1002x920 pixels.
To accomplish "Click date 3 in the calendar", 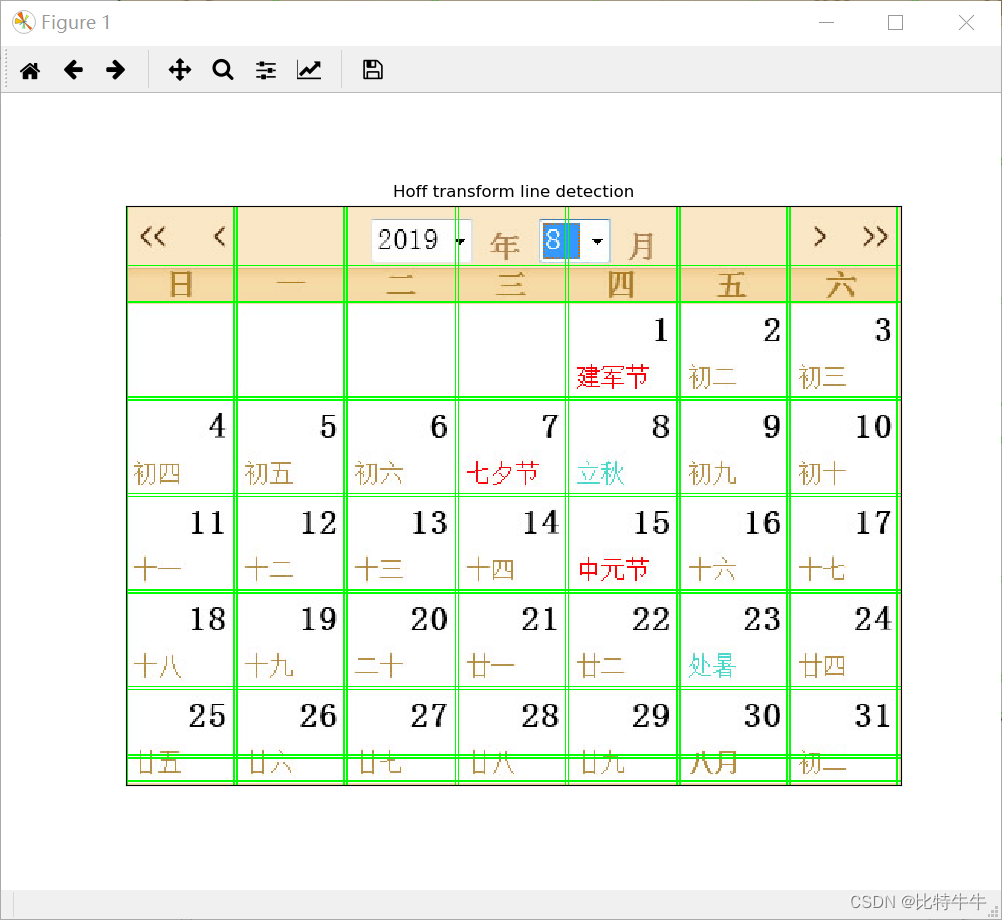I will click(x=883, y=330).
